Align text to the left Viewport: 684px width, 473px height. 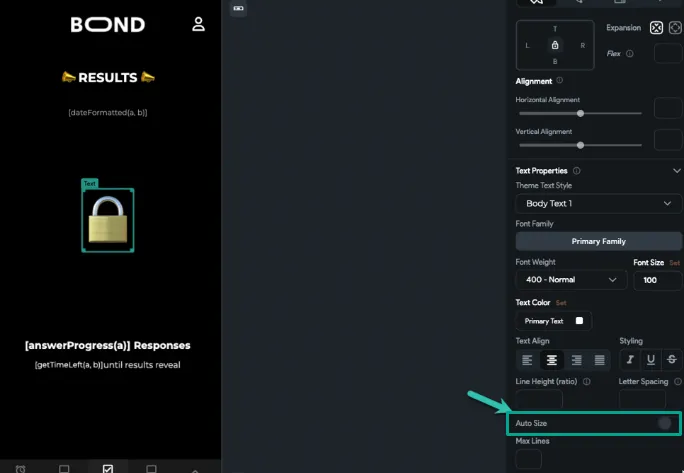(527, 360)
